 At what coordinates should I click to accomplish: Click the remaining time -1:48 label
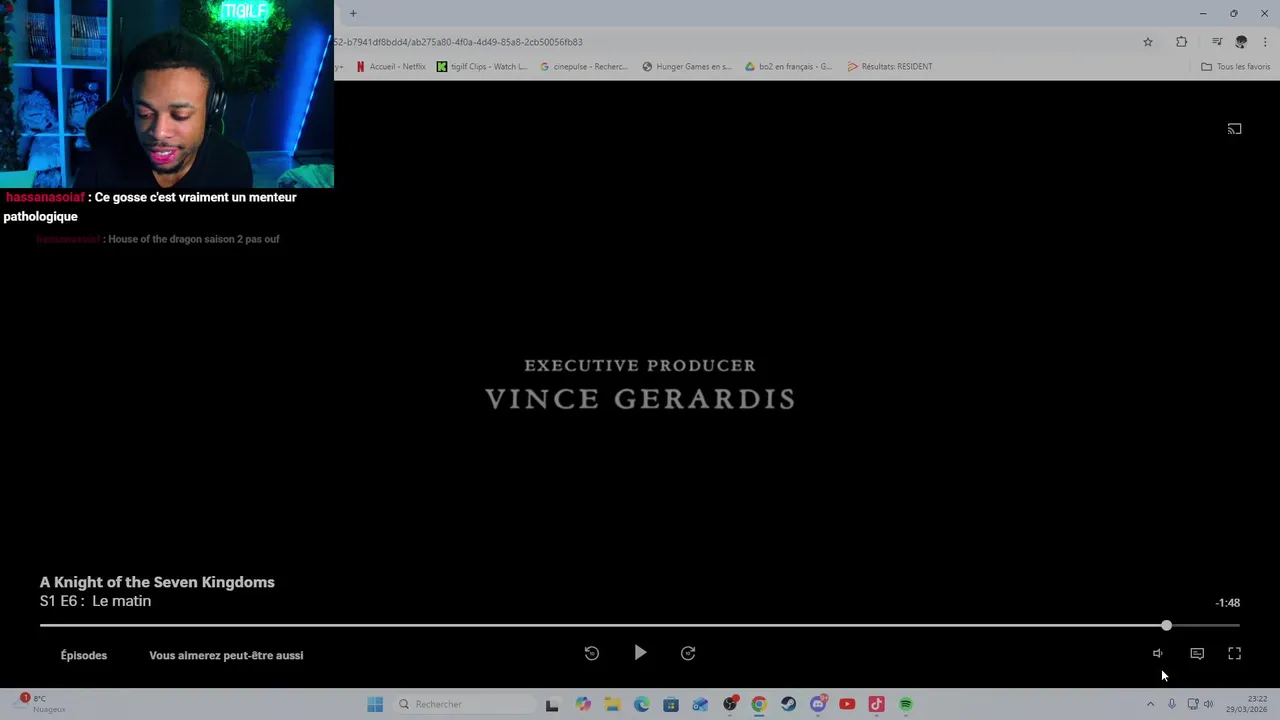pos(1227,603)
